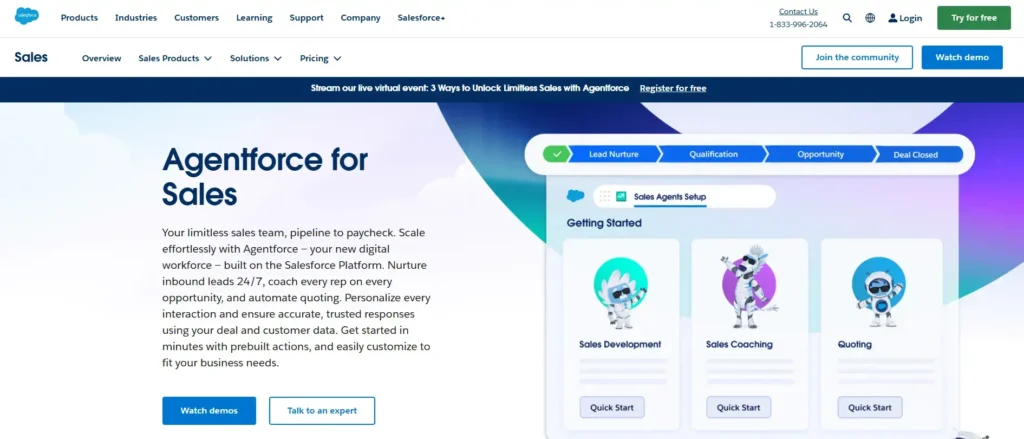Click the live virtual event banner text

point(470,88)
